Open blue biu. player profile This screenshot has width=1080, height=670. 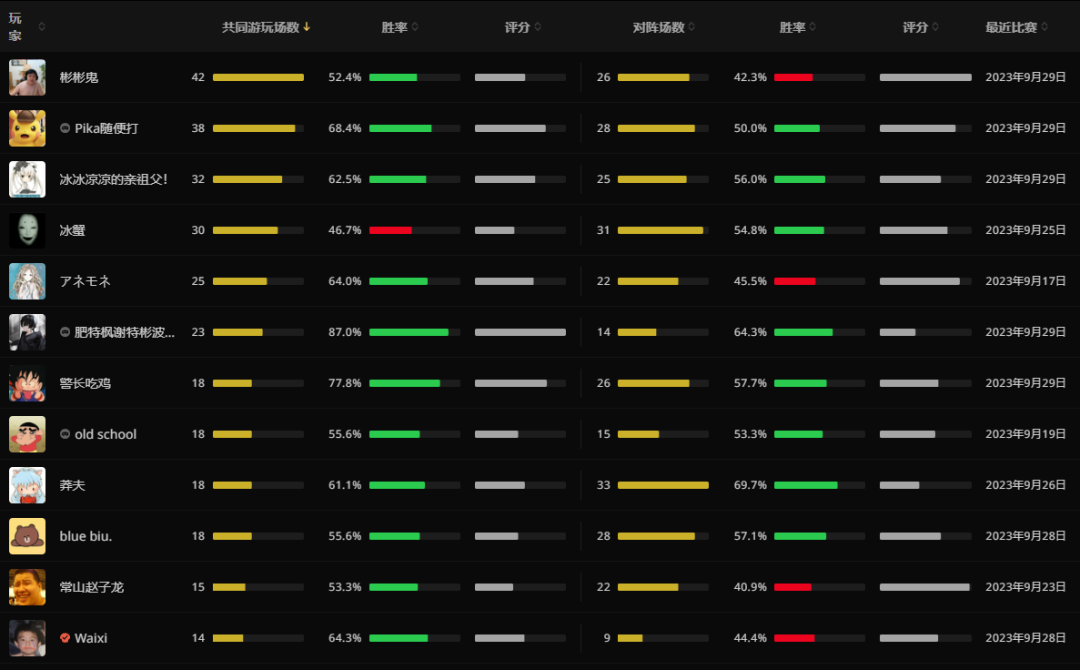(85, 536)
